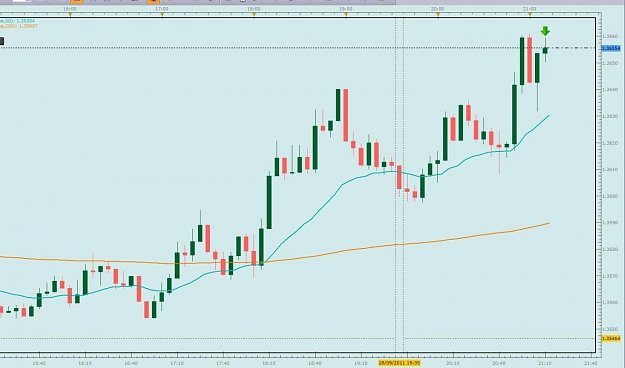Viewport: 625px width, 368px height.
Task: Click the 1.3640 price axis label
Action: pyautogui.click(x=610, y=90)
